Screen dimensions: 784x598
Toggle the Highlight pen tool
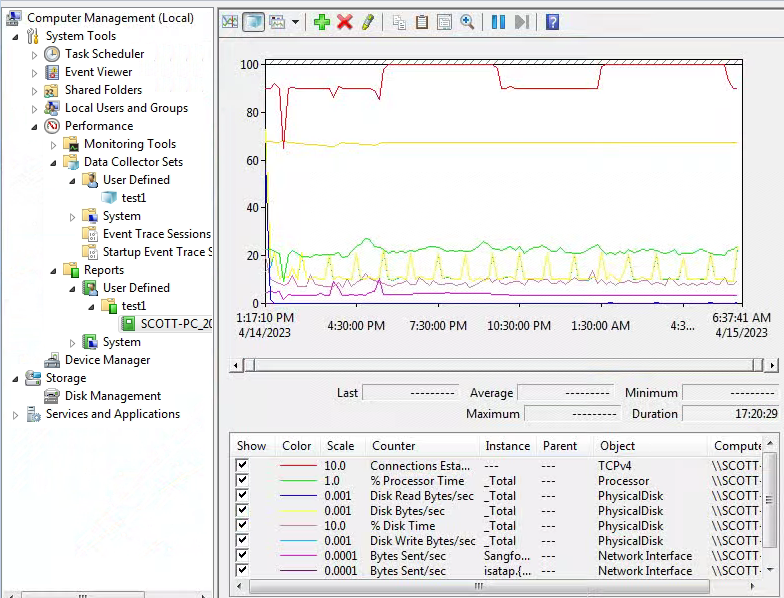368,22
